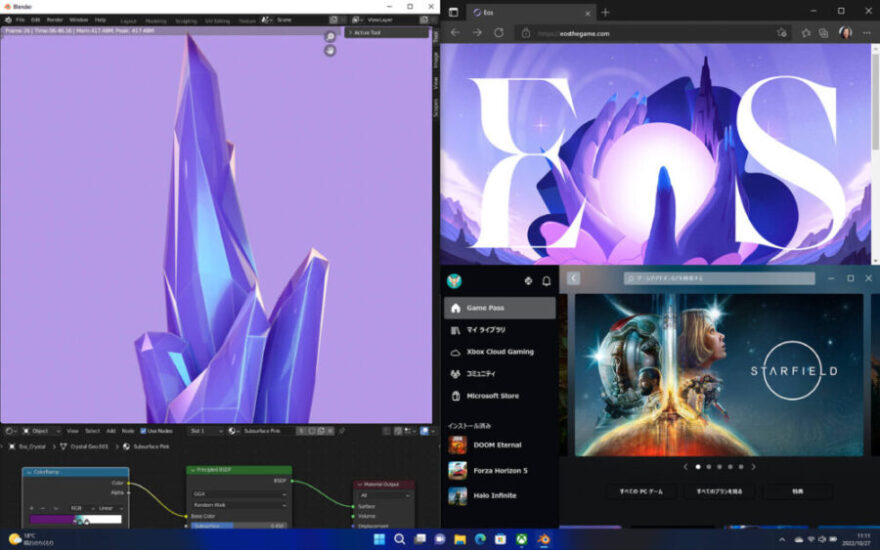880x550 pixels.
Task: Open the Slot 1 dropdown
Action: coord(206,431)
